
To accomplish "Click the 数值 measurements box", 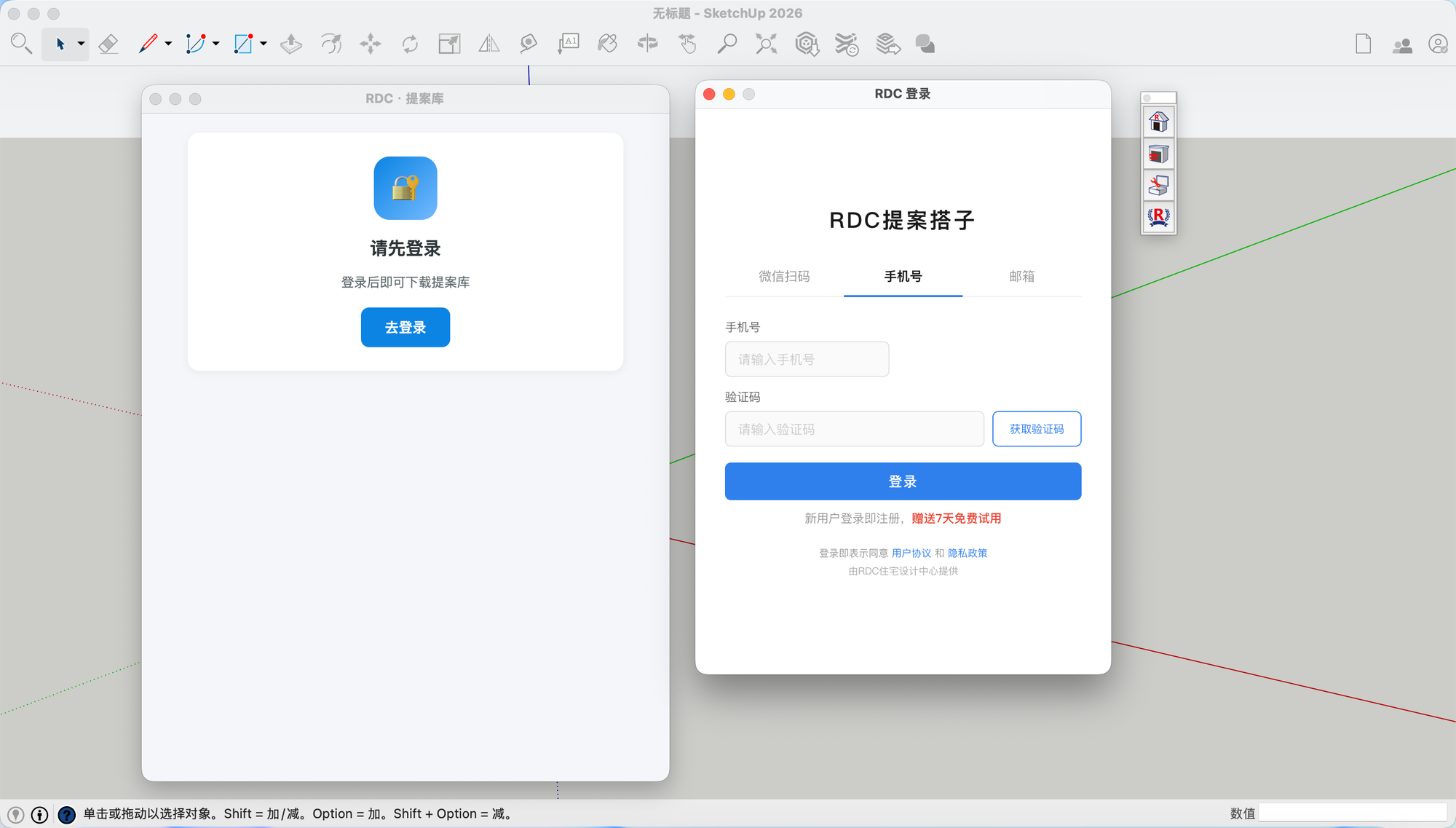I will [x=1353, y=813].
